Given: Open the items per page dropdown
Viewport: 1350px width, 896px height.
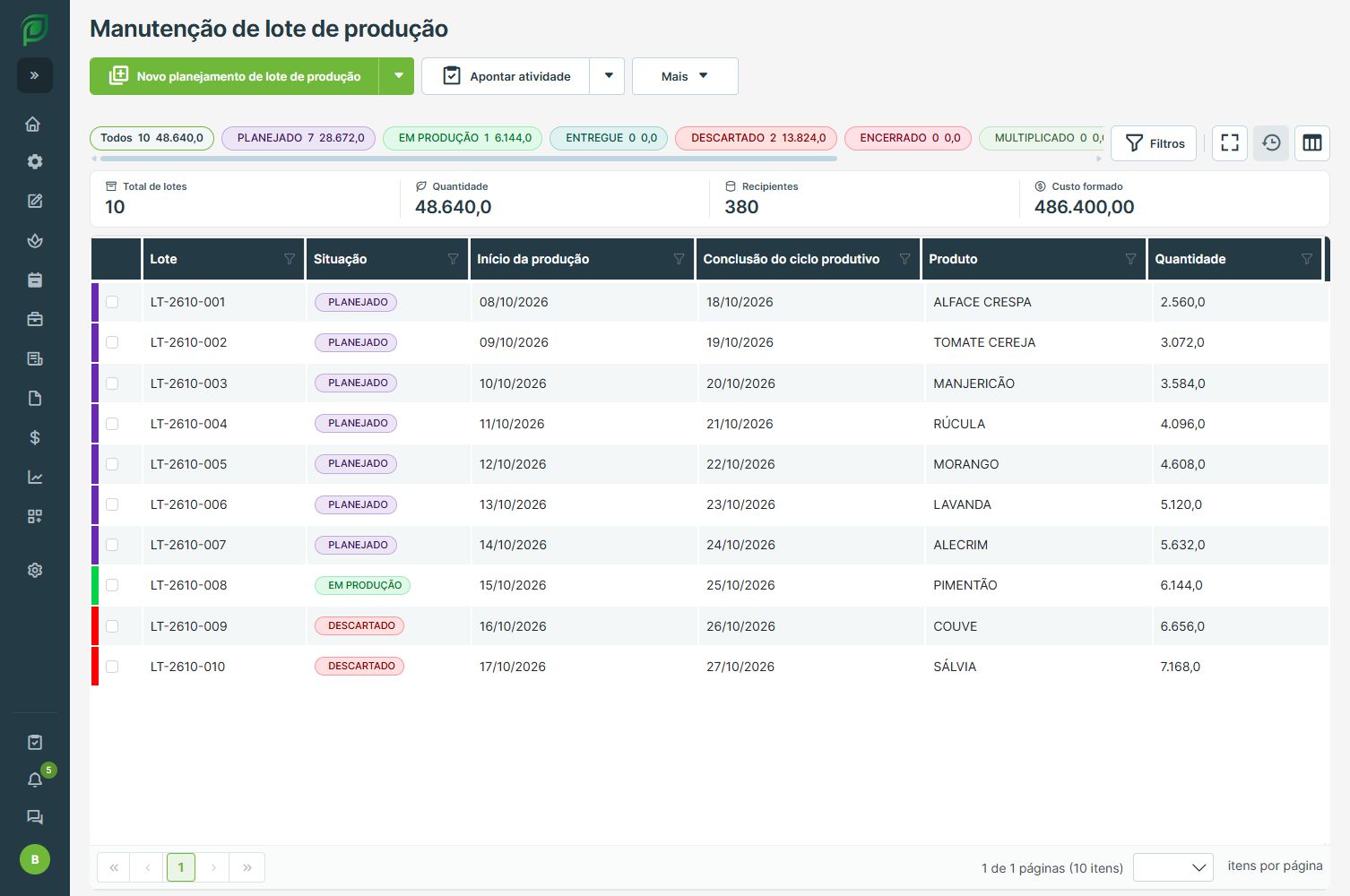Looking at the screenshot, I should [1173, 867].
